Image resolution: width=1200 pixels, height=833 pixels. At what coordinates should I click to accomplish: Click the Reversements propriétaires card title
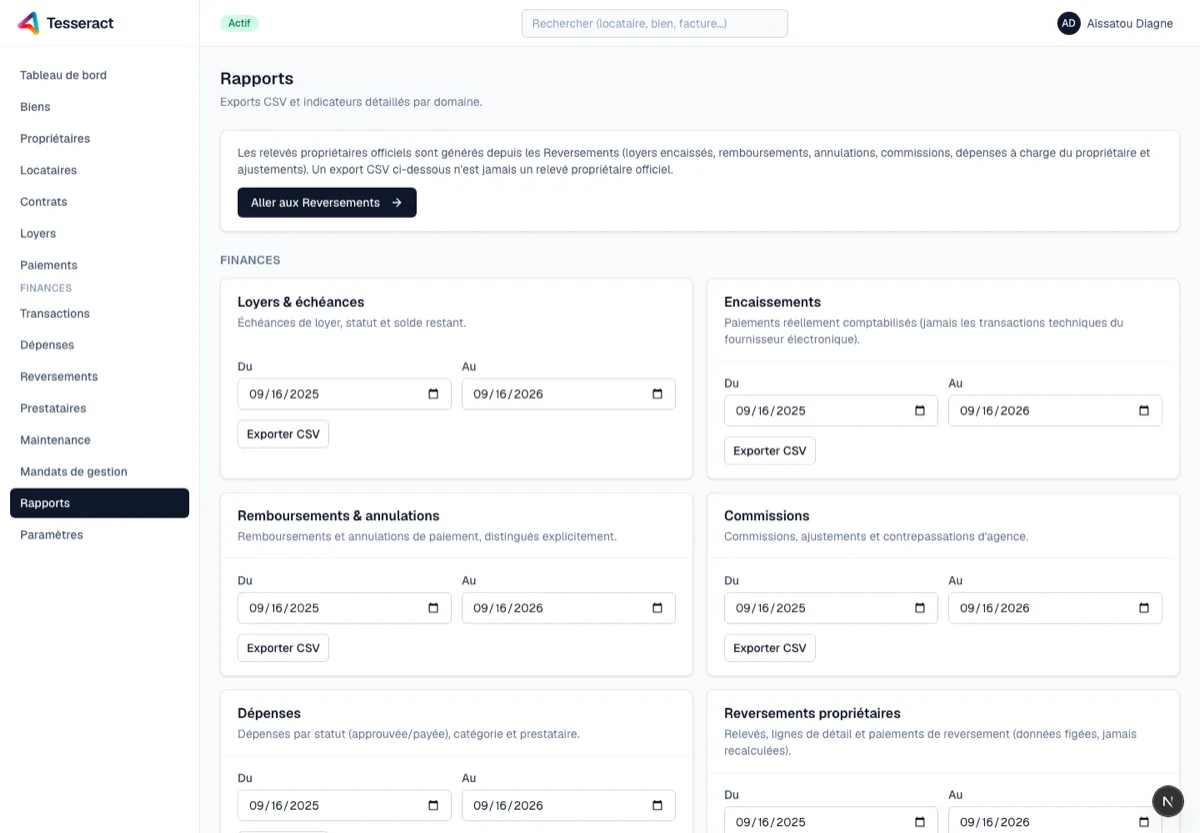click(x=812, y=713)
